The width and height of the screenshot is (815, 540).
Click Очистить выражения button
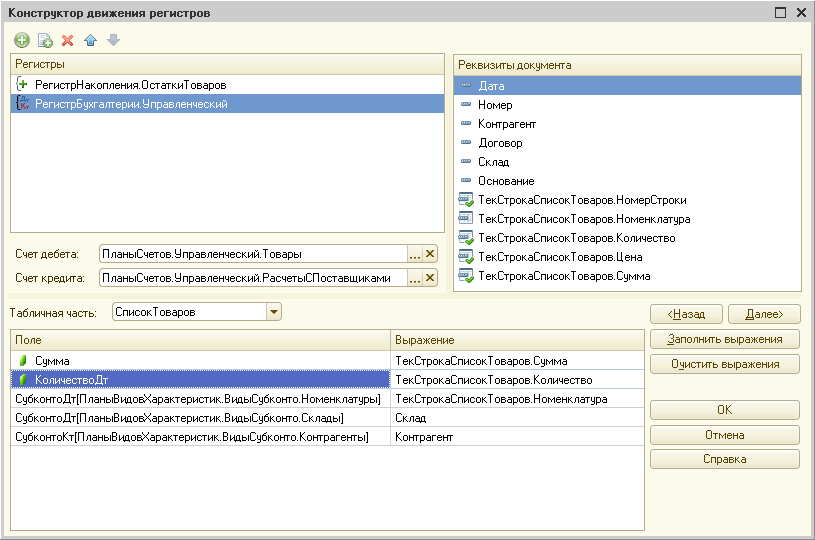[724, 364]
